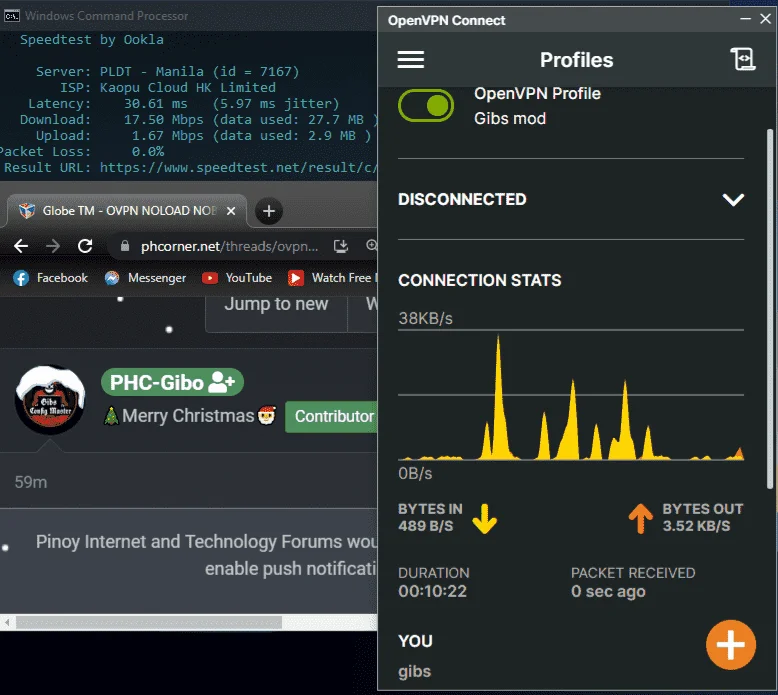Image resolution: width=778 pixels, height=695 pixels.
Task: Select the Globe TM browser tab
Action: (x=127, y=211)
